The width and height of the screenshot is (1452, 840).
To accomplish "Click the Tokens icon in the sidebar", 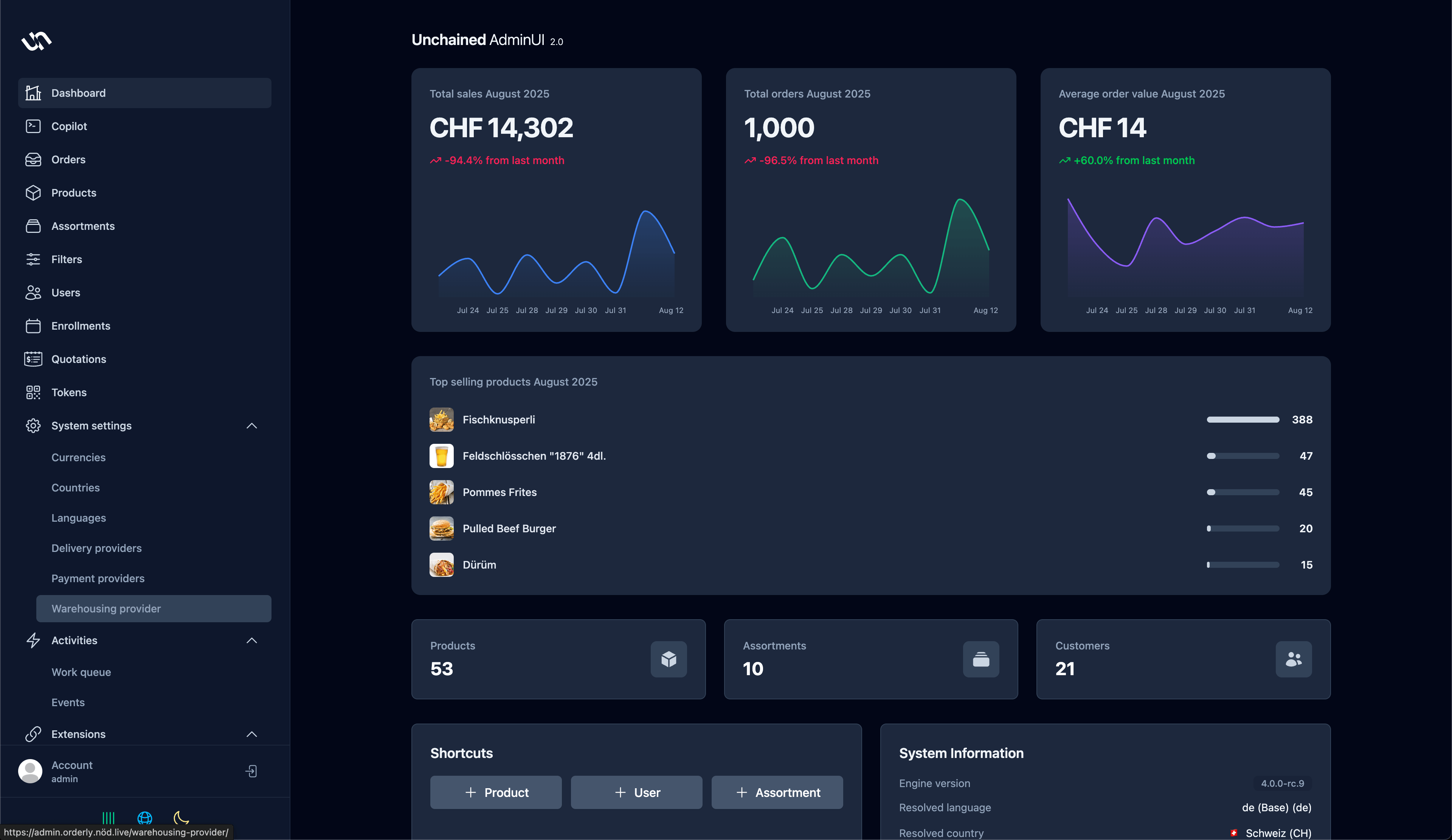I will point(33,392).
